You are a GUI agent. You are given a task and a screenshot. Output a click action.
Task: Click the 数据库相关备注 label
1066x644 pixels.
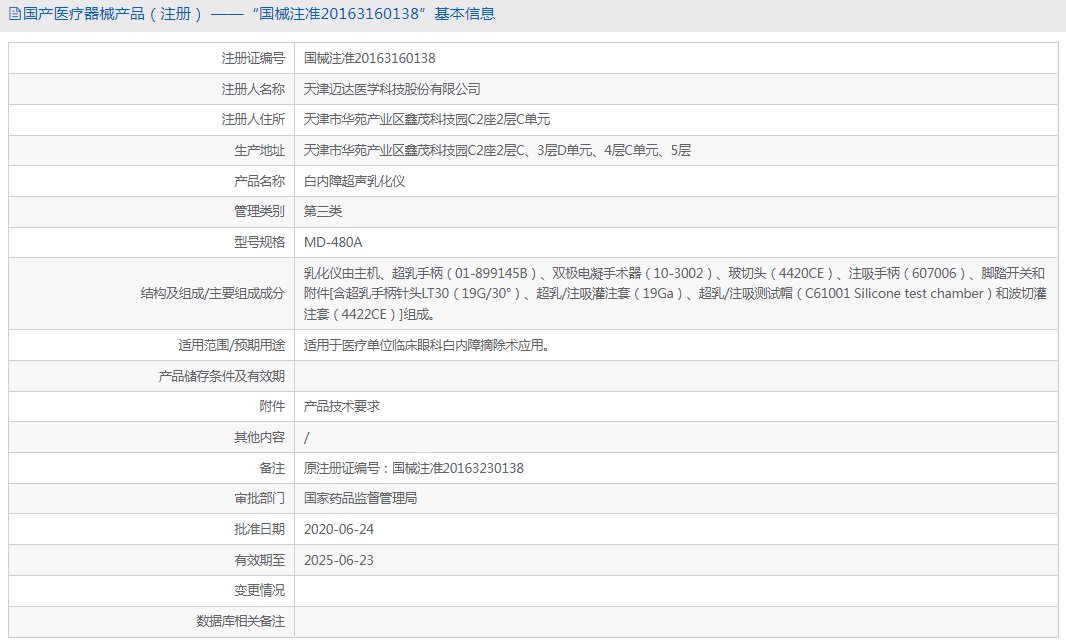coord(241,621)
